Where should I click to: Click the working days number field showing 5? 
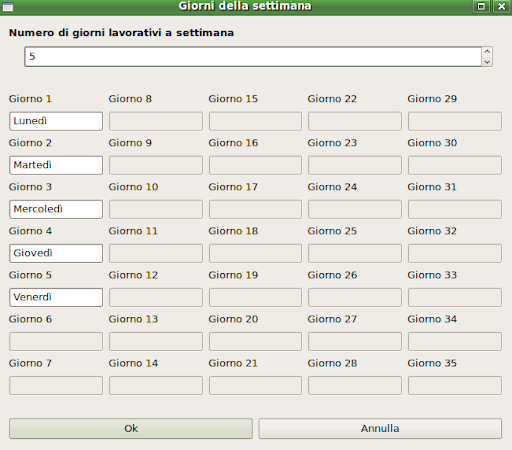[x=253, y=57]
